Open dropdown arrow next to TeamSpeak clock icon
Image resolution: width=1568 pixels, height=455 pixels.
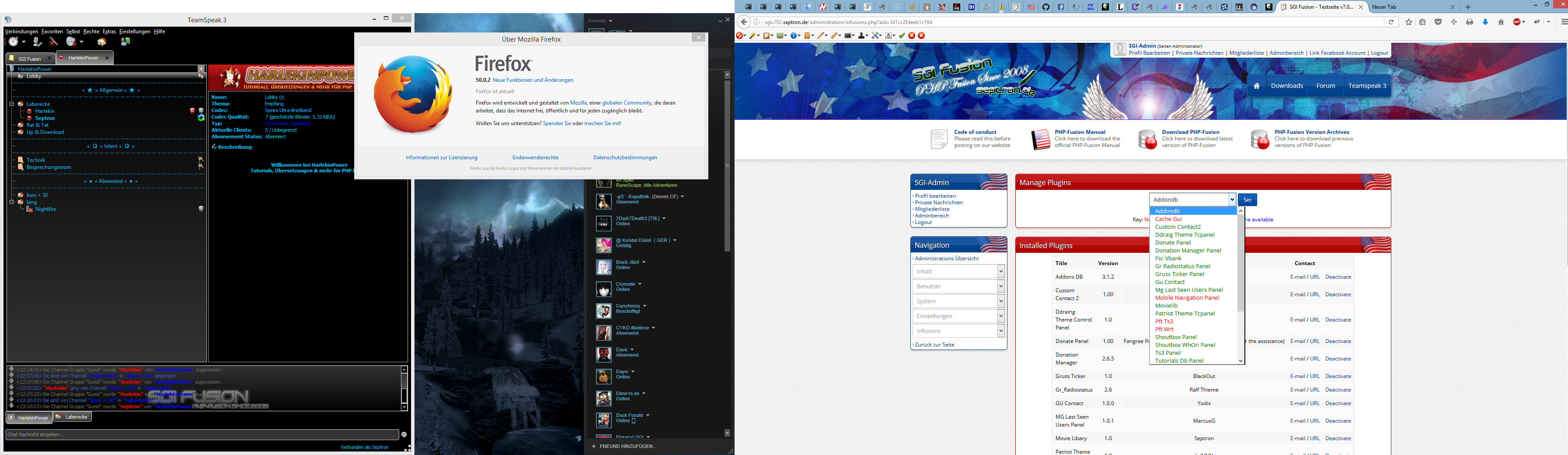(x=24, y=42)
